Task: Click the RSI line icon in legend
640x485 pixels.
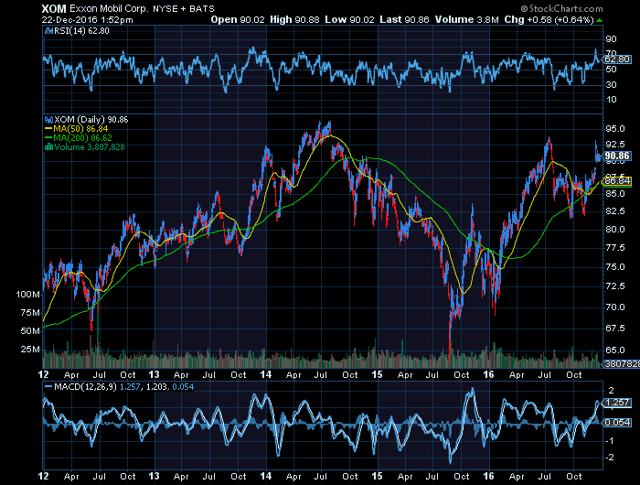Action: [49, 31]
